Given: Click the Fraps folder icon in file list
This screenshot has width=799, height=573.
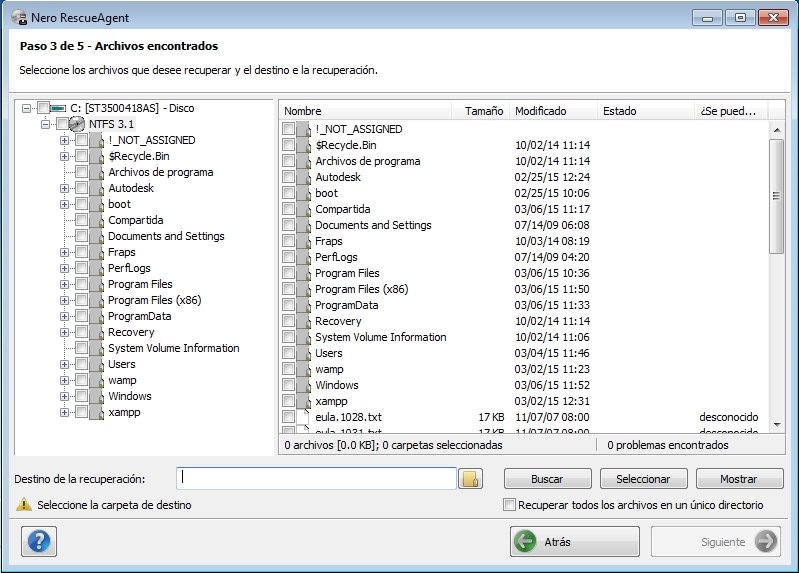Looking at the screenshot, I should point(303,241).
